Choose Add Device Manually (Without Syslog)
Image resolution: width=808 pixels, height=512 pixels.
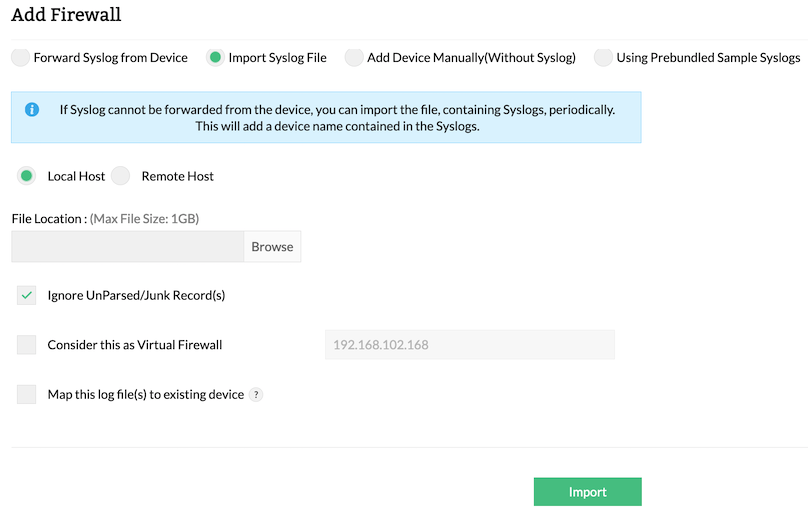click(x=354, y=58)
